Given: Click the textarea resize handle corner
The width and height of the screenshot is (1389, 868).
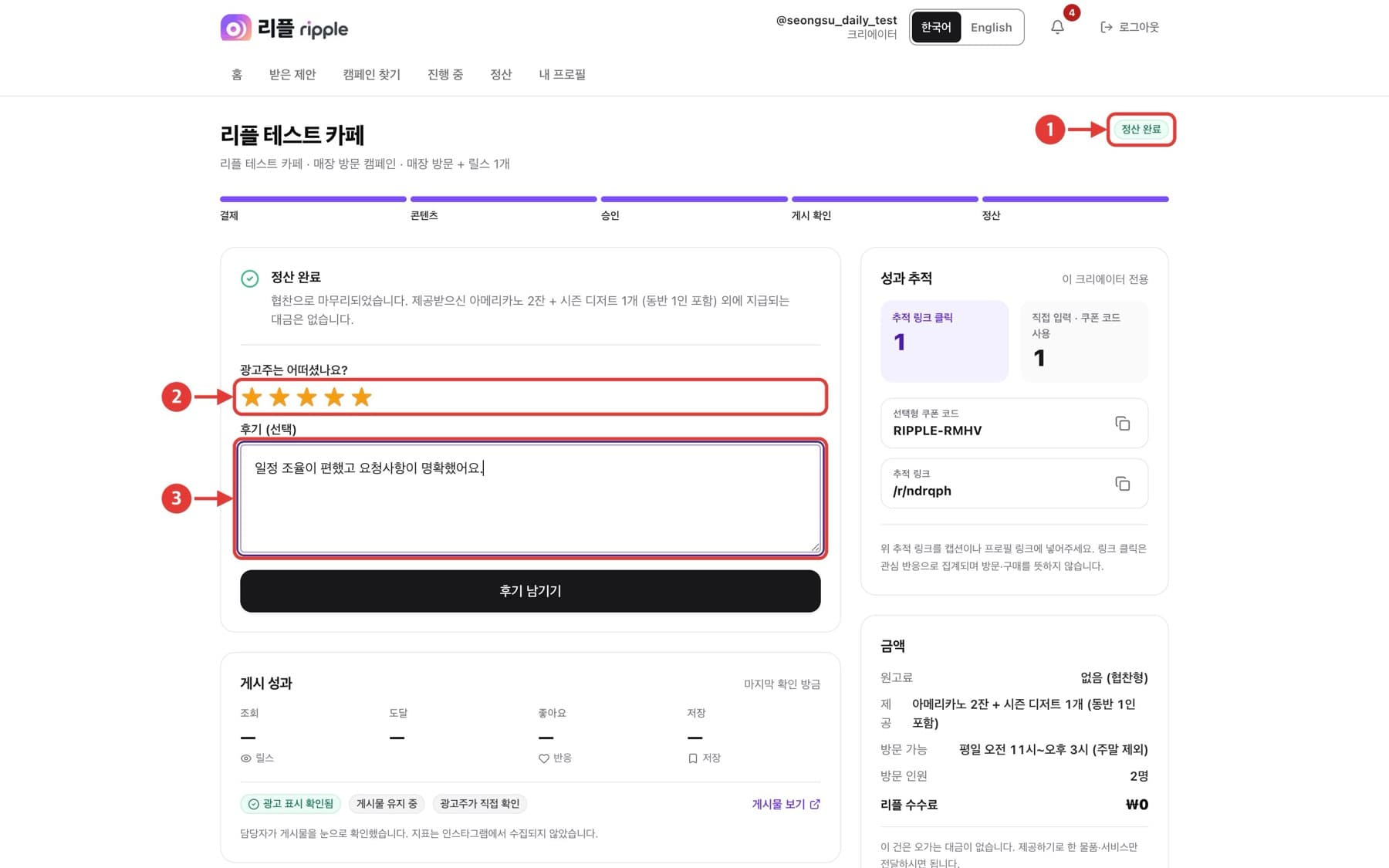Looking at the screenshot, I should pyautogui.click(x=816, y=548).
